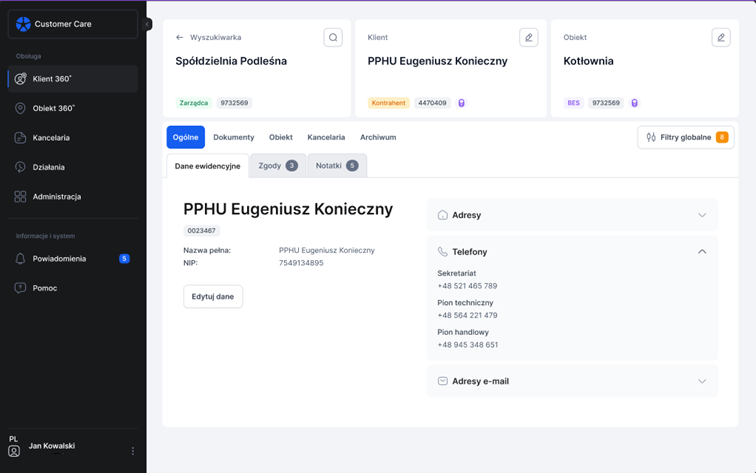Click the Klient 360° person icon
This screenshot has height=473, width=756.
pos(20,79)
